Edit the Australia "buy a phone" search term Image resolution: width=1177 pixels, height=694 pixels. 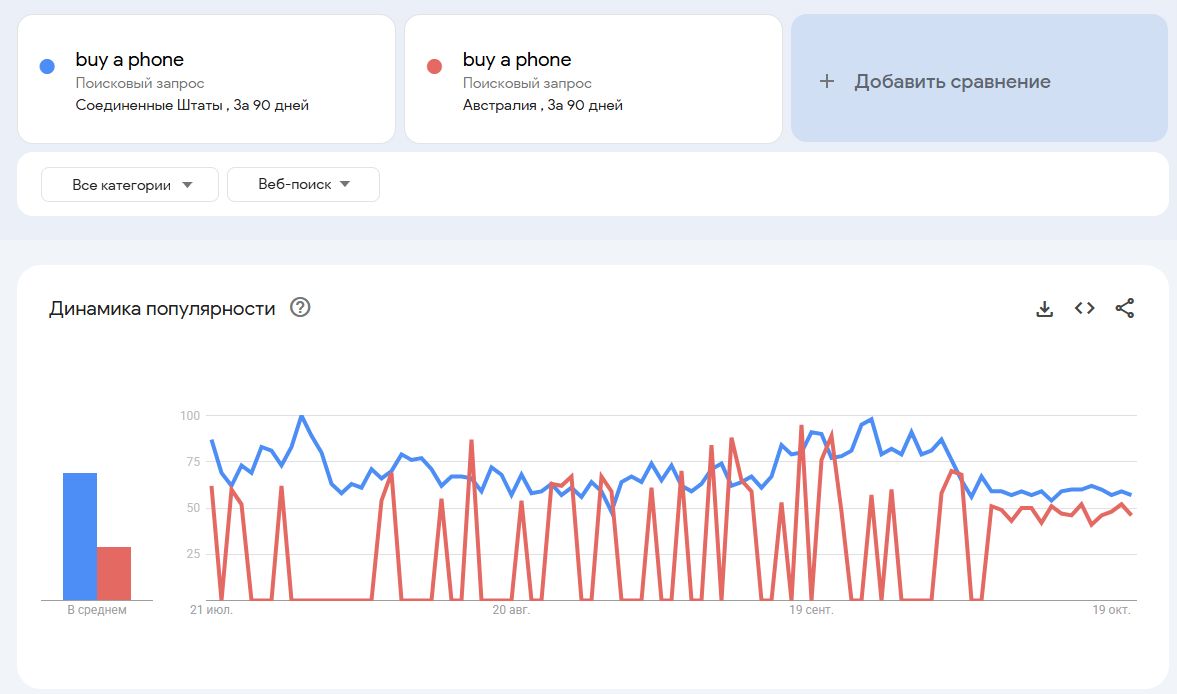517,60
